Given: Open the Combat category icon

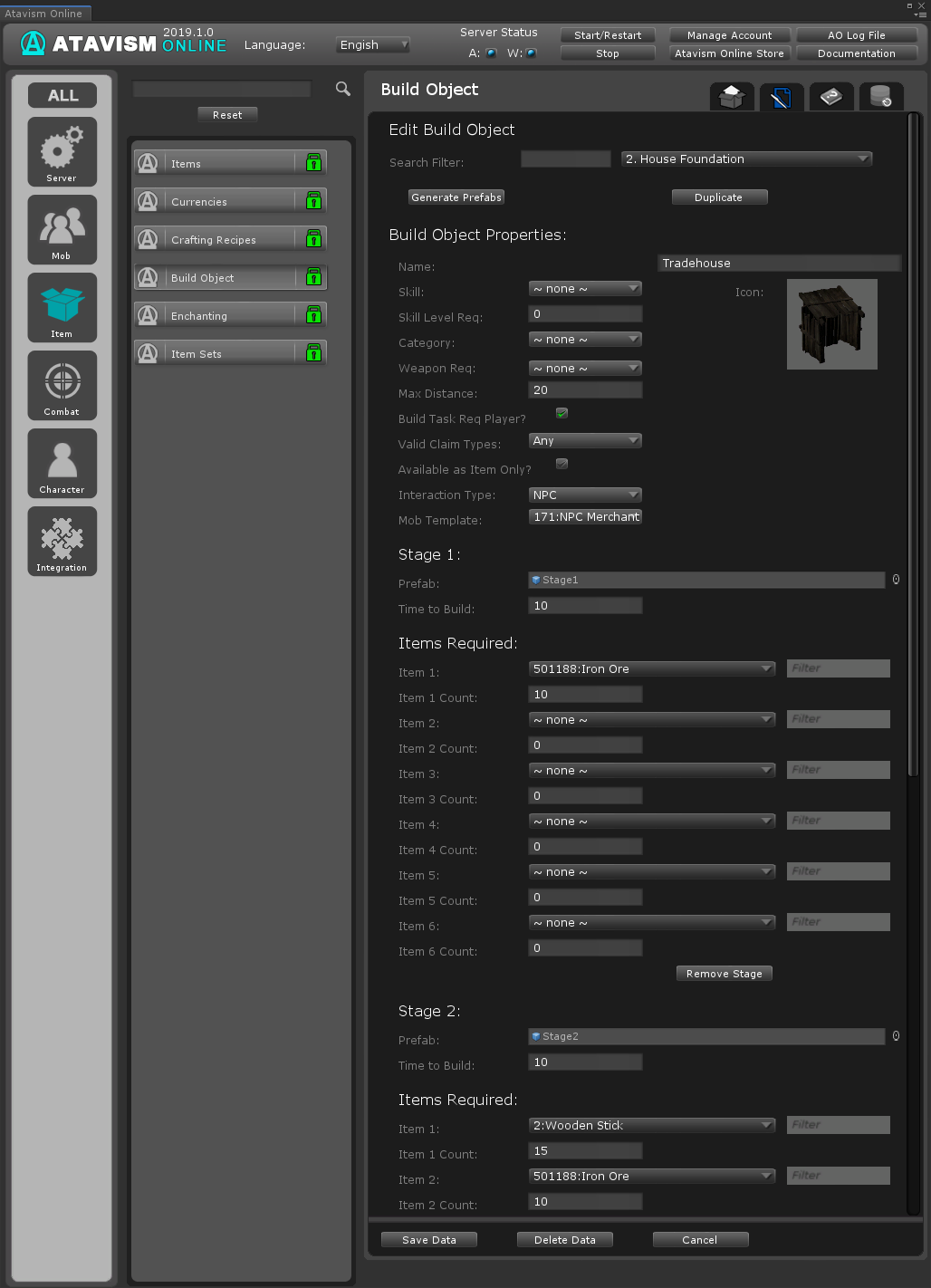Looking at the screenshot, I should 62,385.
